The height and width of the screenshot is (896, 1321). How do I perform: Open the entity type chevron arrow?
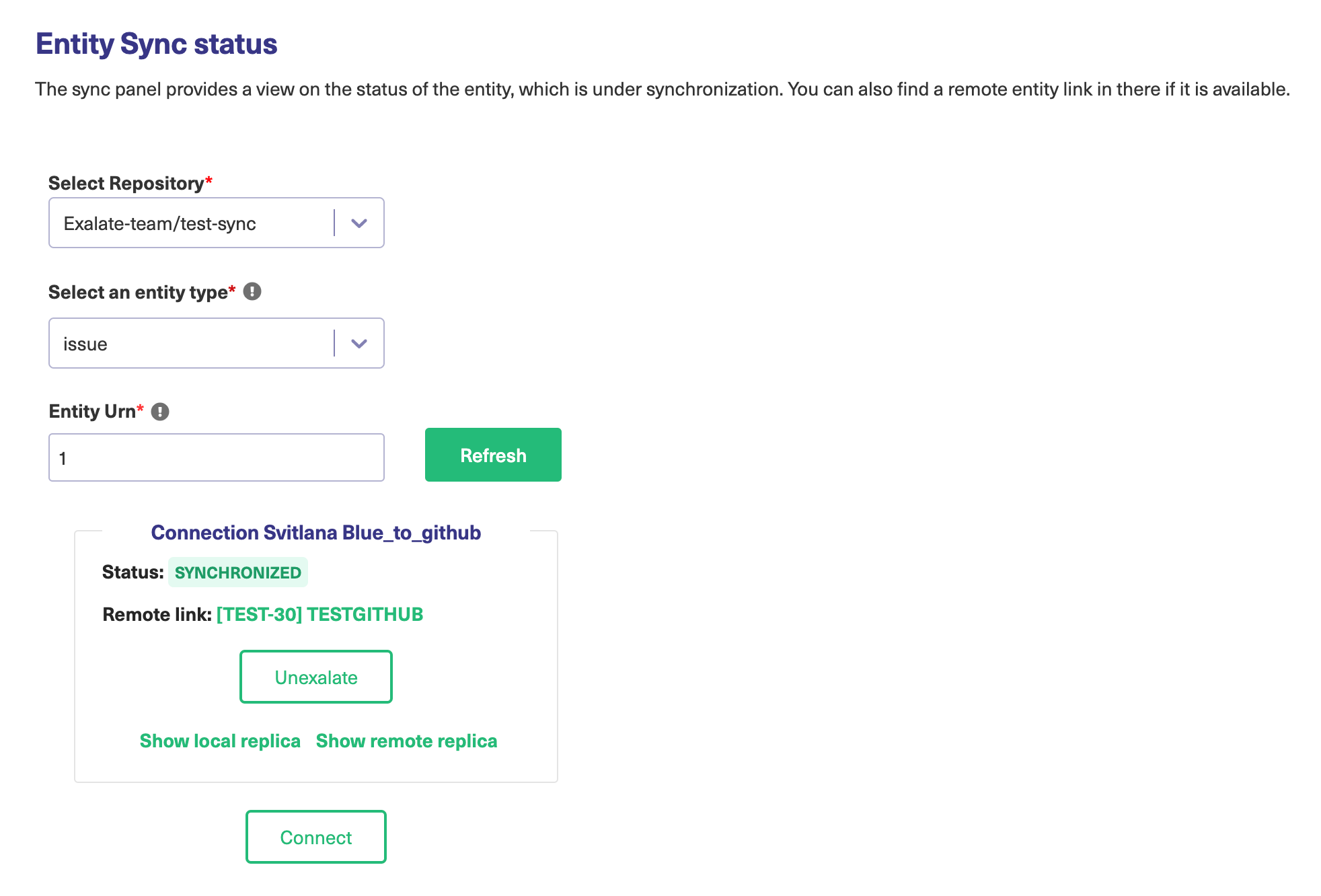pyautogui.click(x=359, y=344)
